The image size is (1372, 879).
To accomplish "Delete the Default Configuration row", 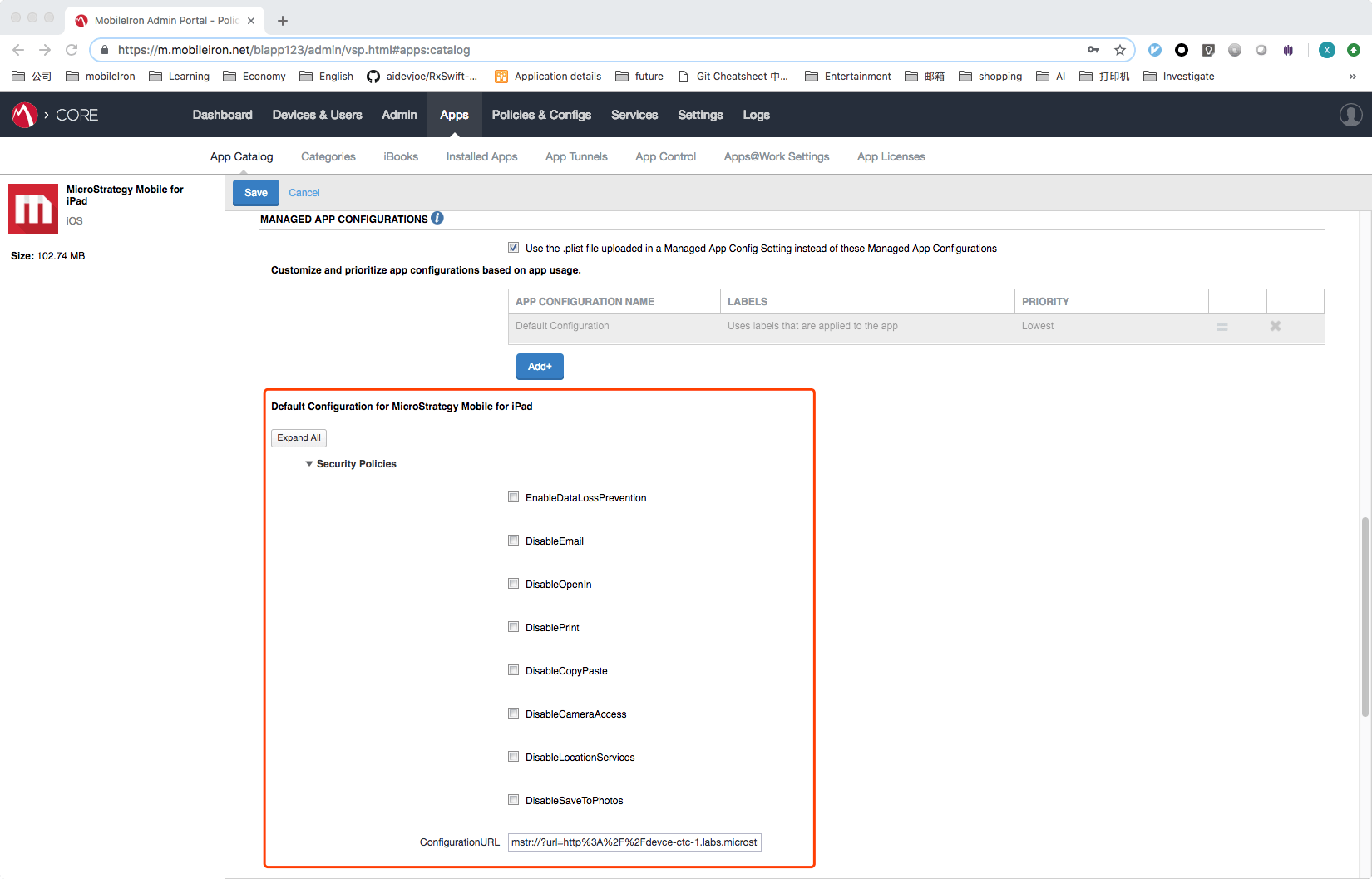I will click(1275, 326).
